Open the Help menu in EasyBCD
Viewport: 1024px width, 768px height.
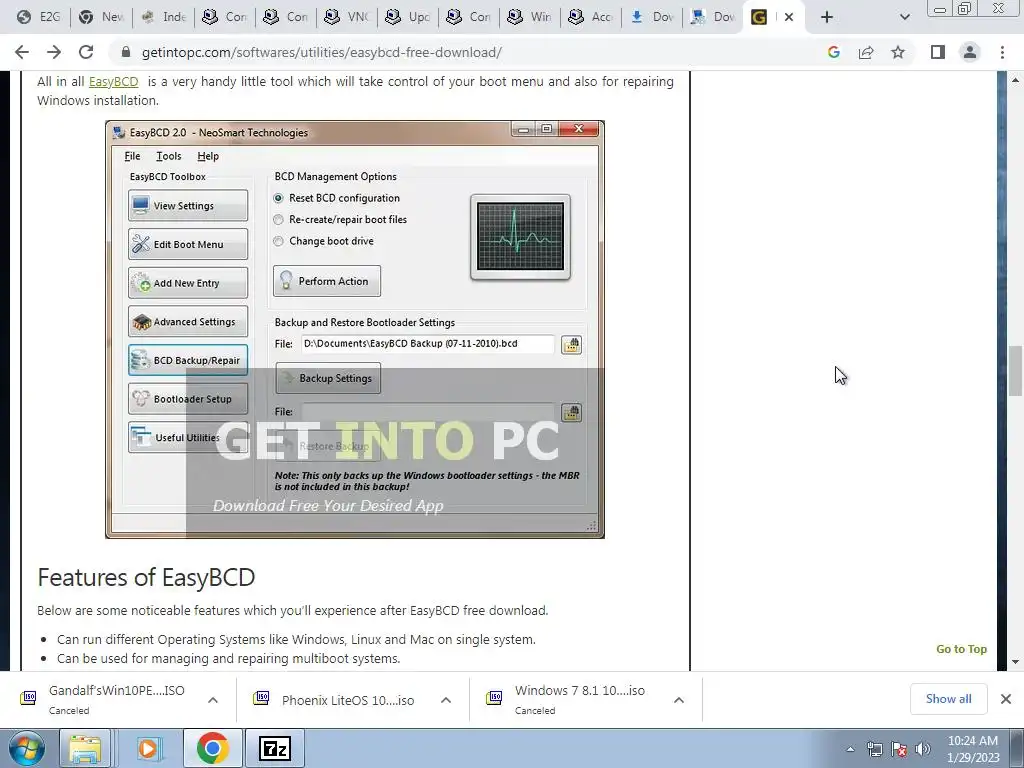(208, 156)
